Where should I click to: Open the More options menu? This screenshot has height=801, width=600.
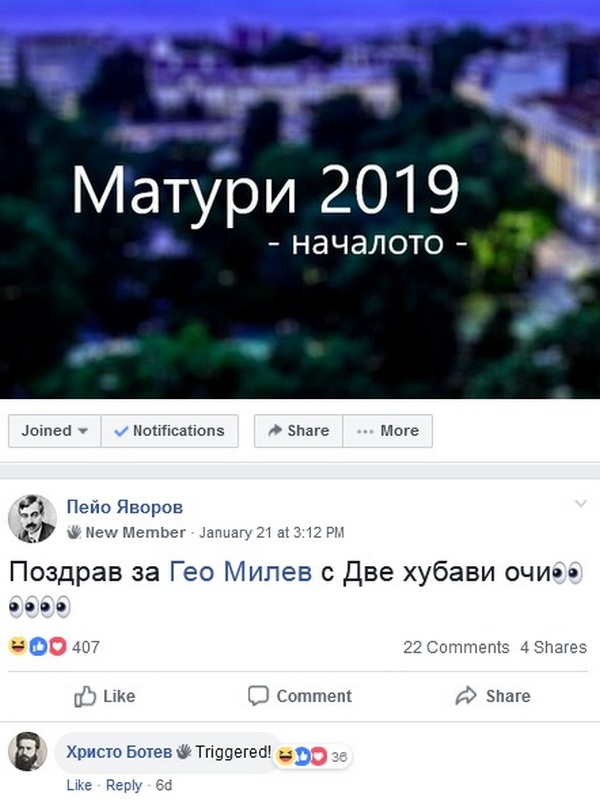tap(388, 431)
